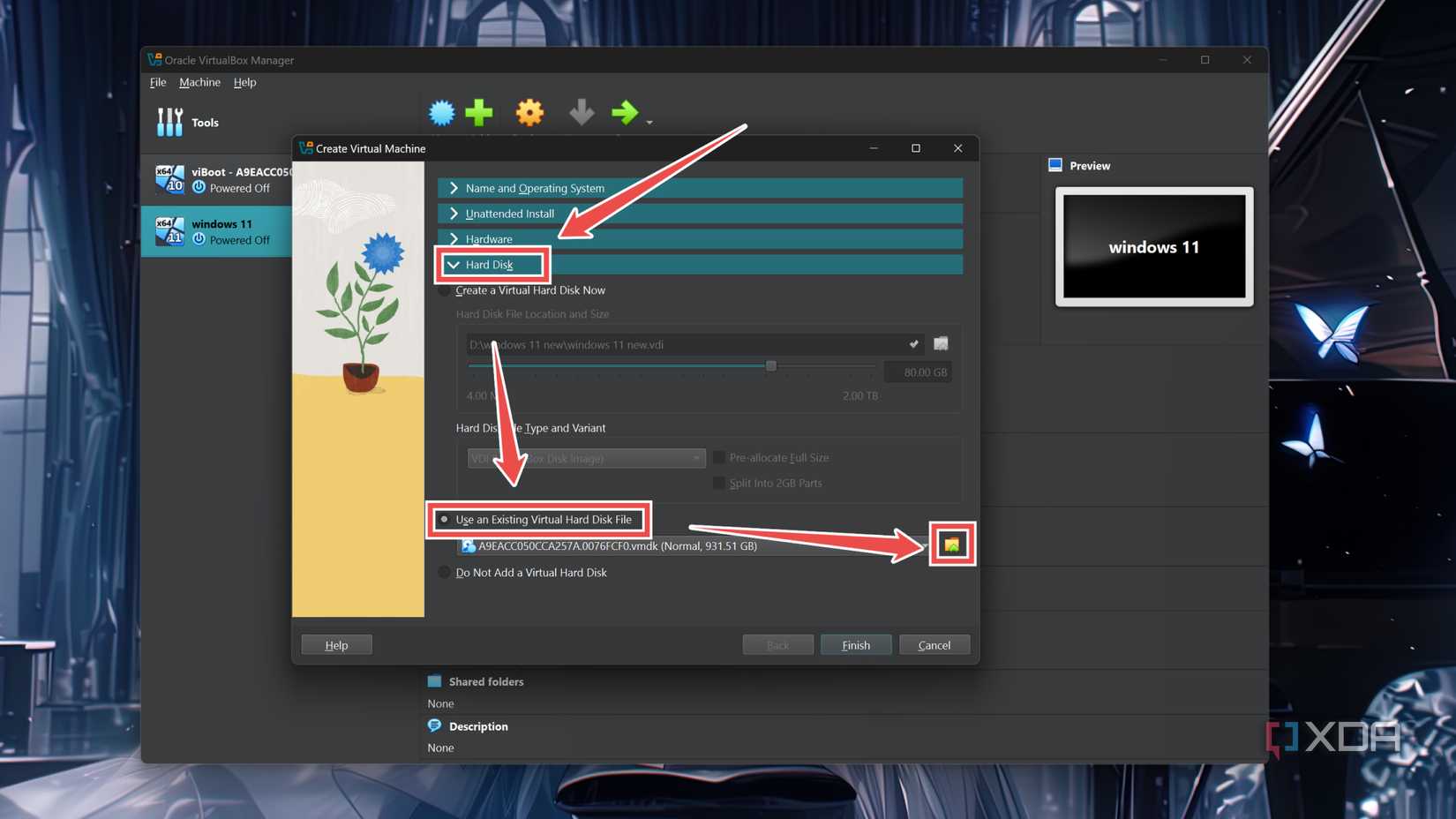Click the folder icon to browse disk file
Viewport: 1456px width, 819px height.
click(x=951, y=545)
